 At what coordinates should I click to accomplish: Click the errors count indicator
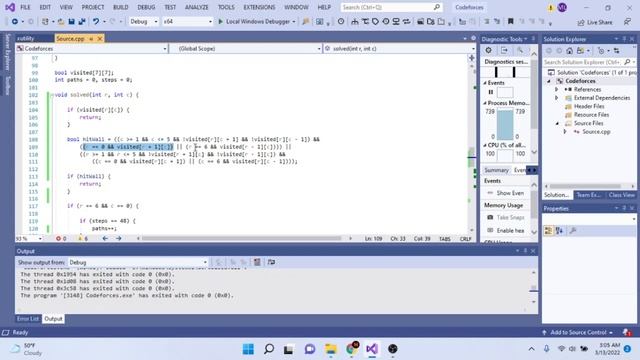click(61, 238)
